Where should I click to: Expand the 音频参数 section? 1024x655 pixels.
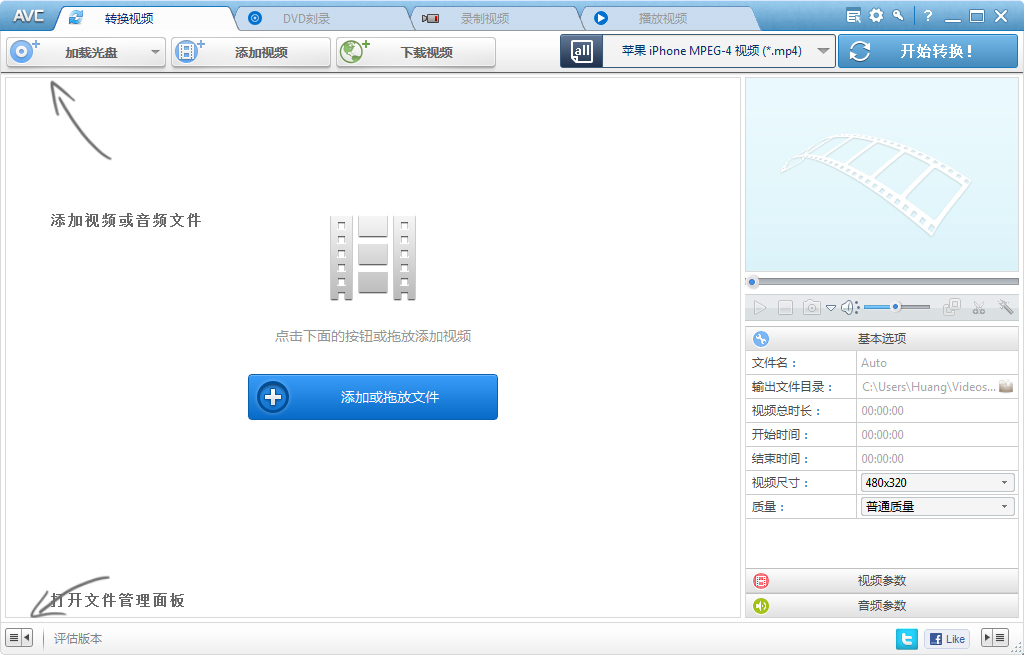882,605
